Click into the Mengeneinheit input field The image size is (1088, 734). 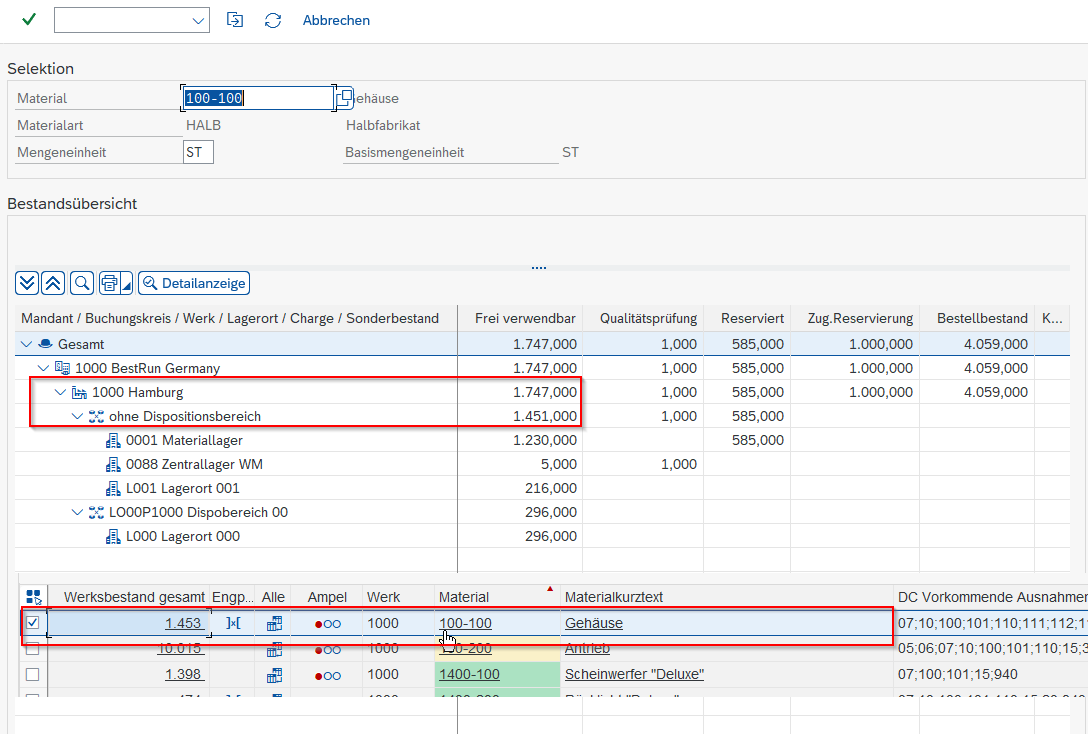[x=198, y=153]
